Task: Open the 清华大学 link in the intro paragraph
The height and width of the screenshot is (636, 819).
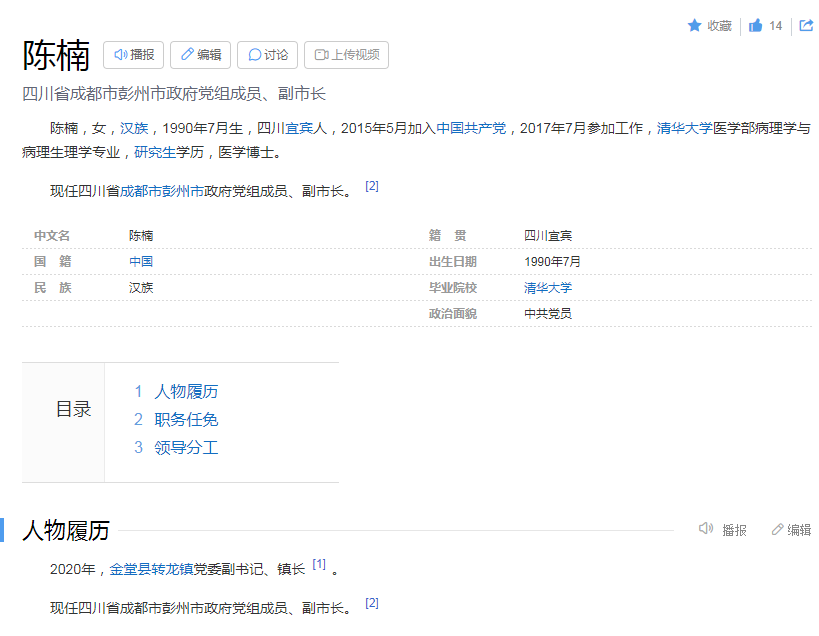Action: [685, 128]
